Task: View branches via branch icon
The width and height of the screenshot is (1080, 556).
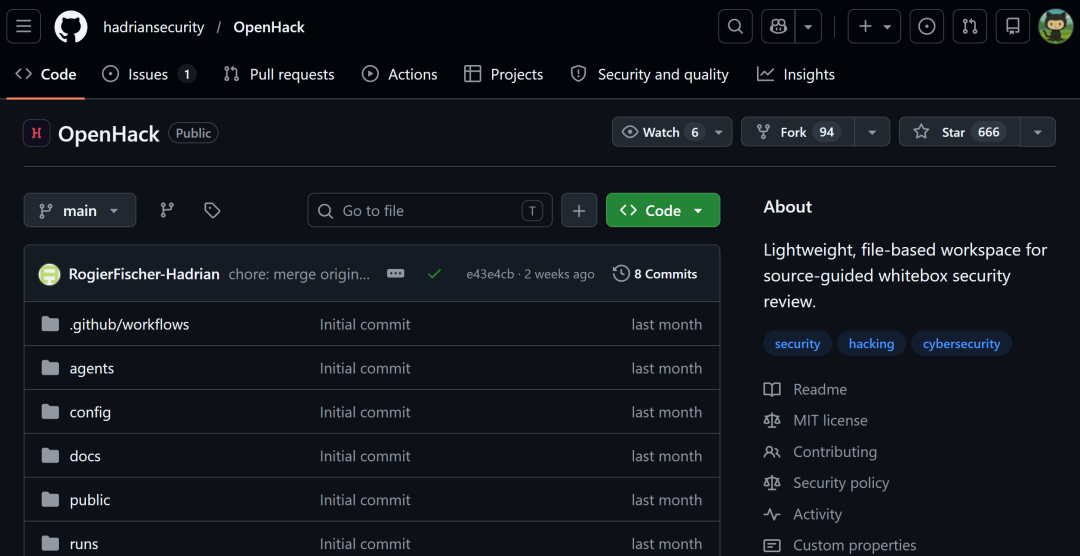Action: pyautogui.click(x=167, y=211)
